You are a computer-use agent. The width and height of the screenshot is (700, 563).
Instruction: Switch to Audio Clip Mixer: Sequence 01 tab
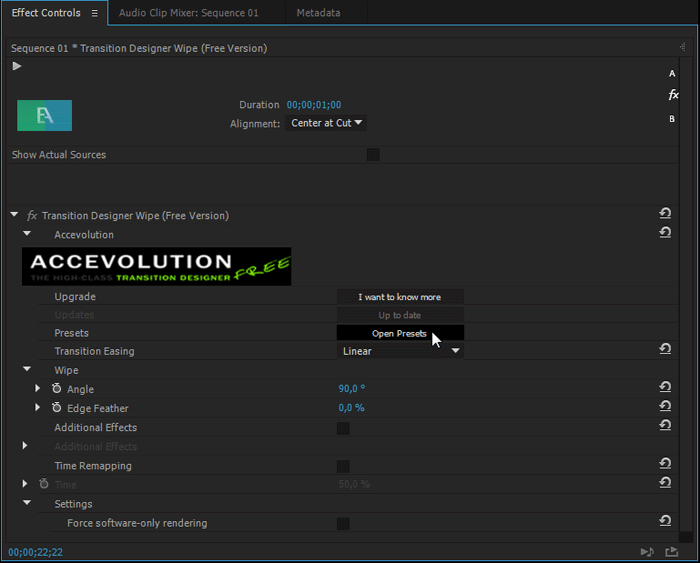188,13
